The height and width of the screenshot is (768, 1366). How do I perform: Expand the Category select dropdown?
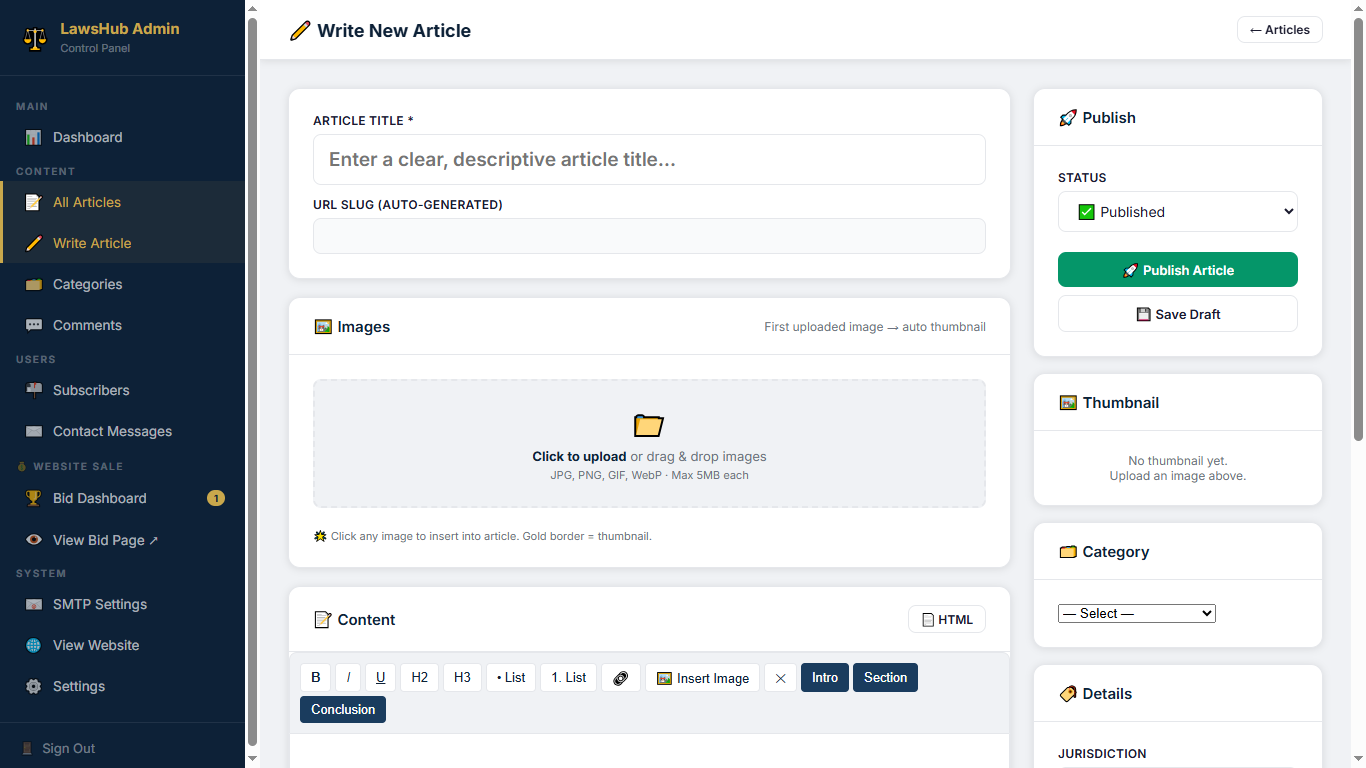[x=1136, y=613]
